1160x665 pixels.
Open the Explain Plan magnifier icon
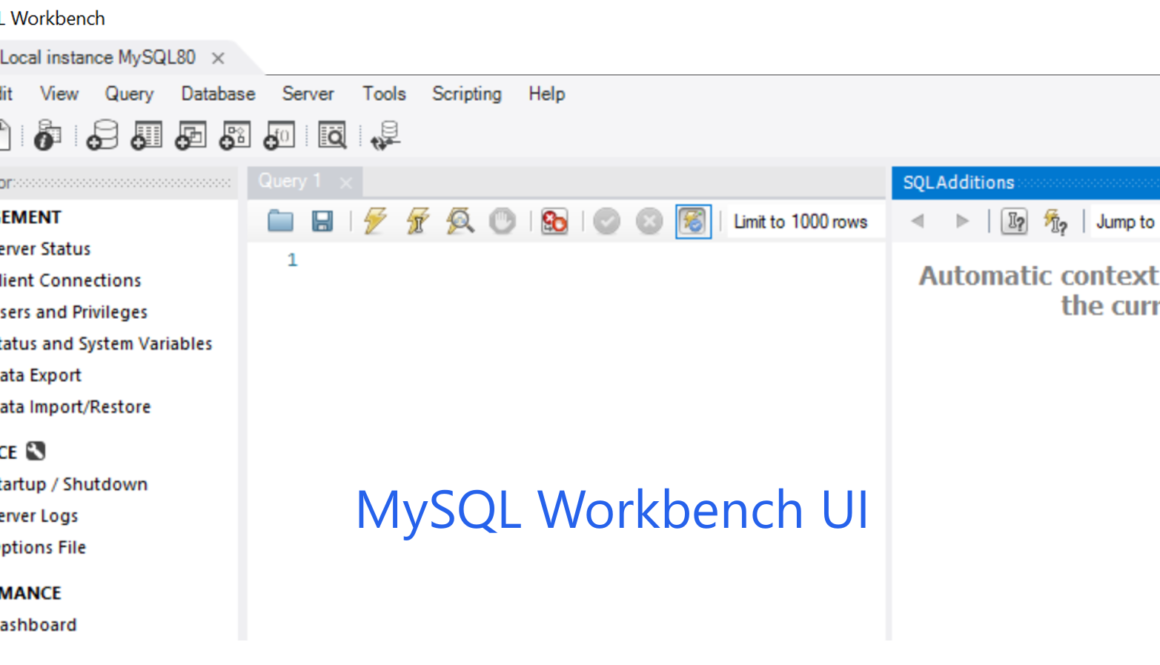[x=459, y=221]
